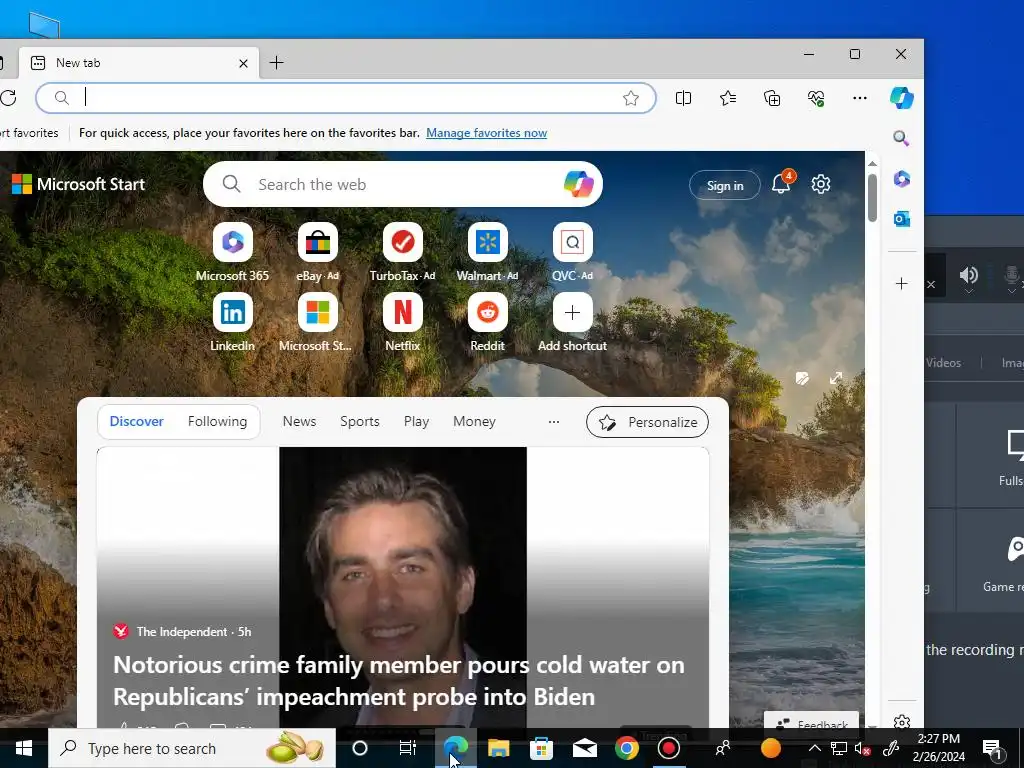Switch to the Discover feed tab
Image resolution: width=1024 pixels, height=768 pixels.
(136, 421)
